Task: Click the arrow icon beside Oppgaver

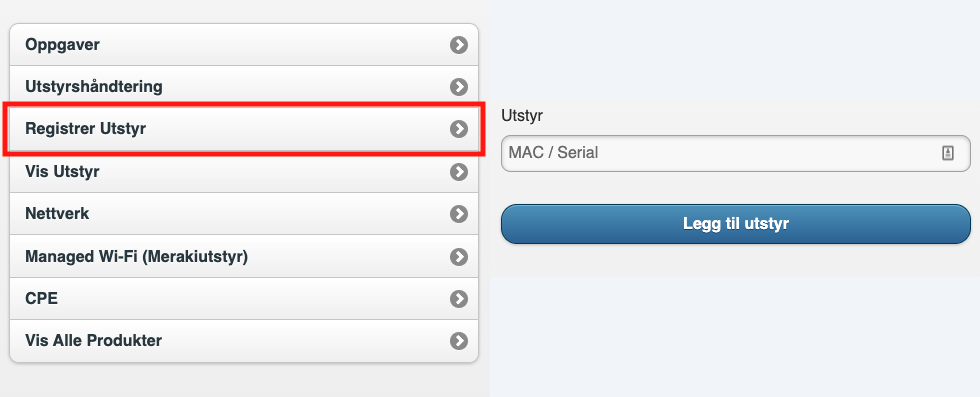Action: tap(459, 44)
